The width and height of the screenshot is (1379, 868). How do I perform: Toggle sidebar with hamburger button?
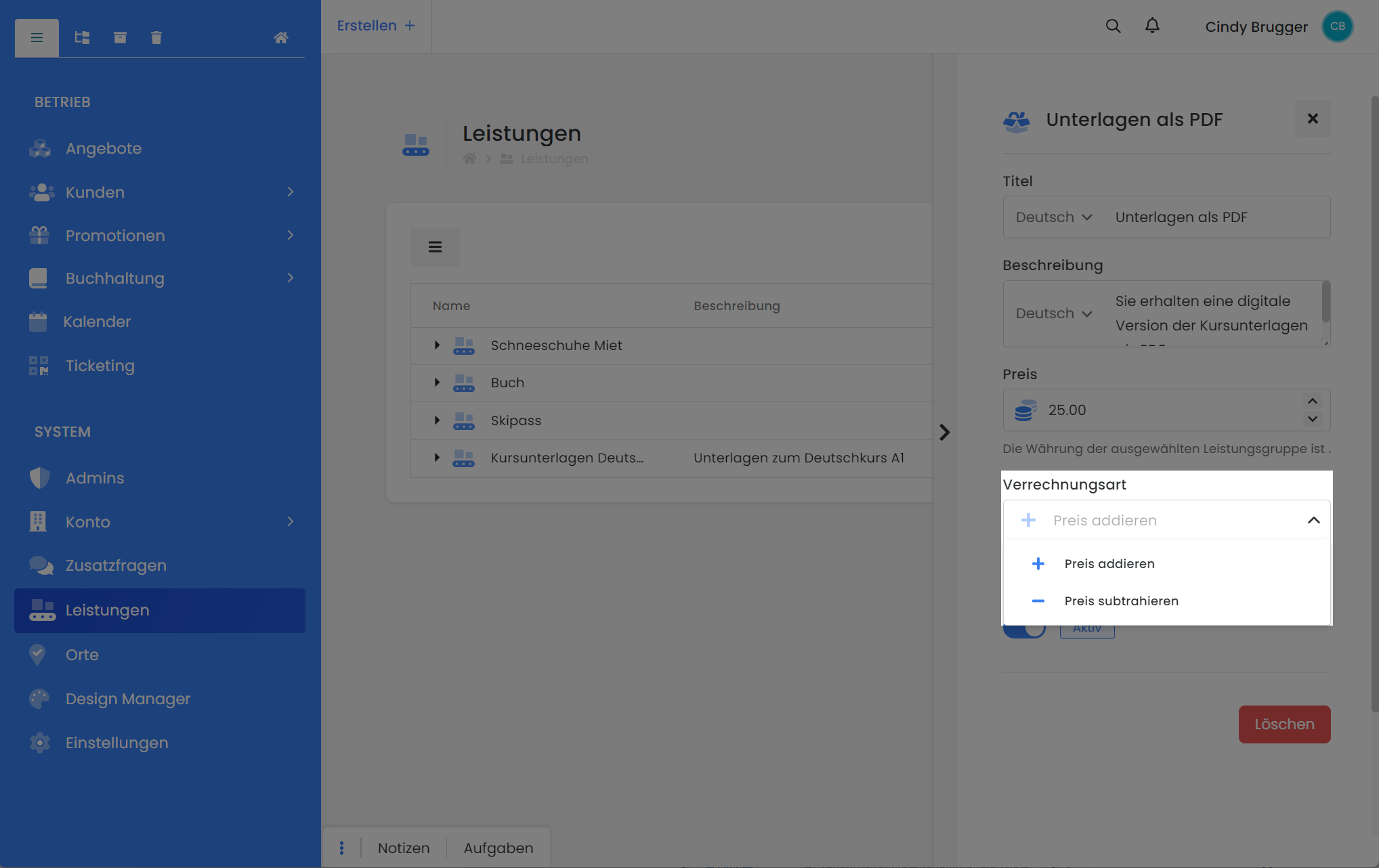(x=37, y=38)
